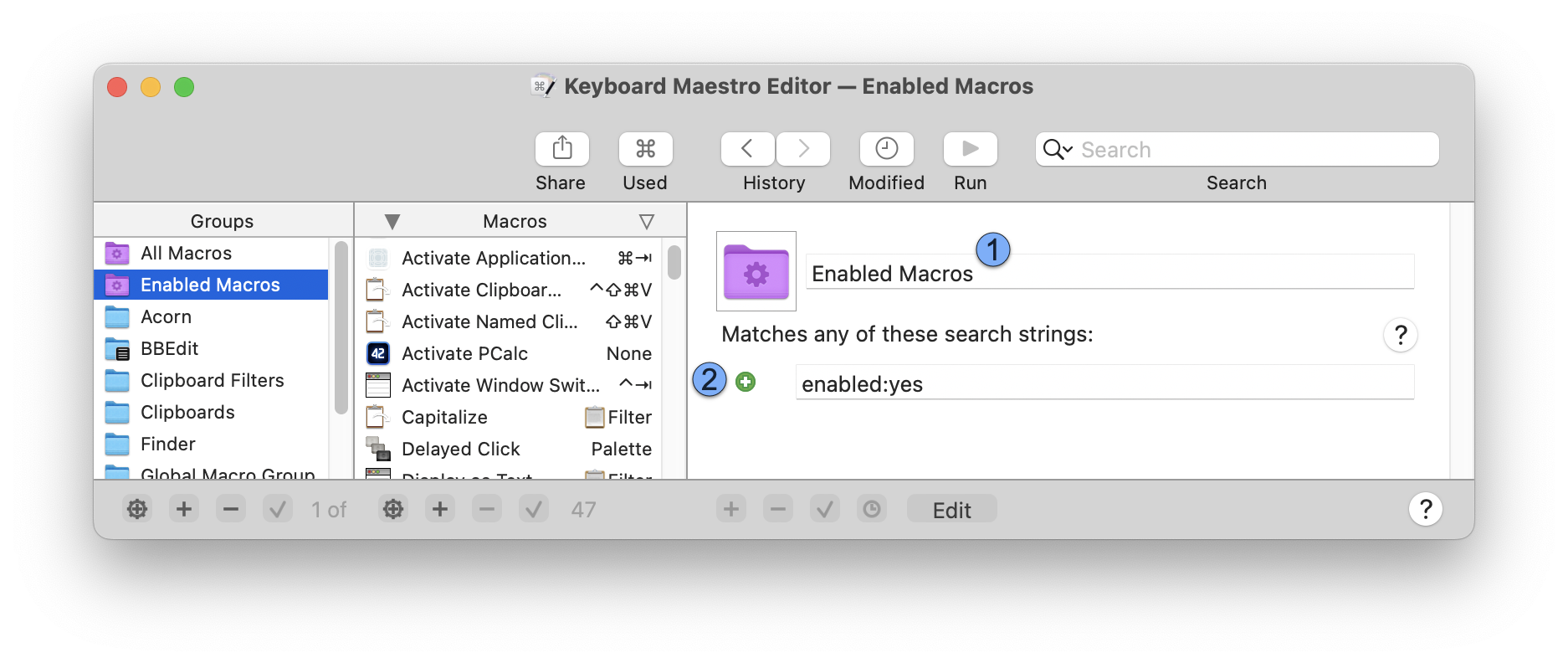The image size is (1568, 663).
Task: Click the green add search string icon
Action: tap(745, 383)
